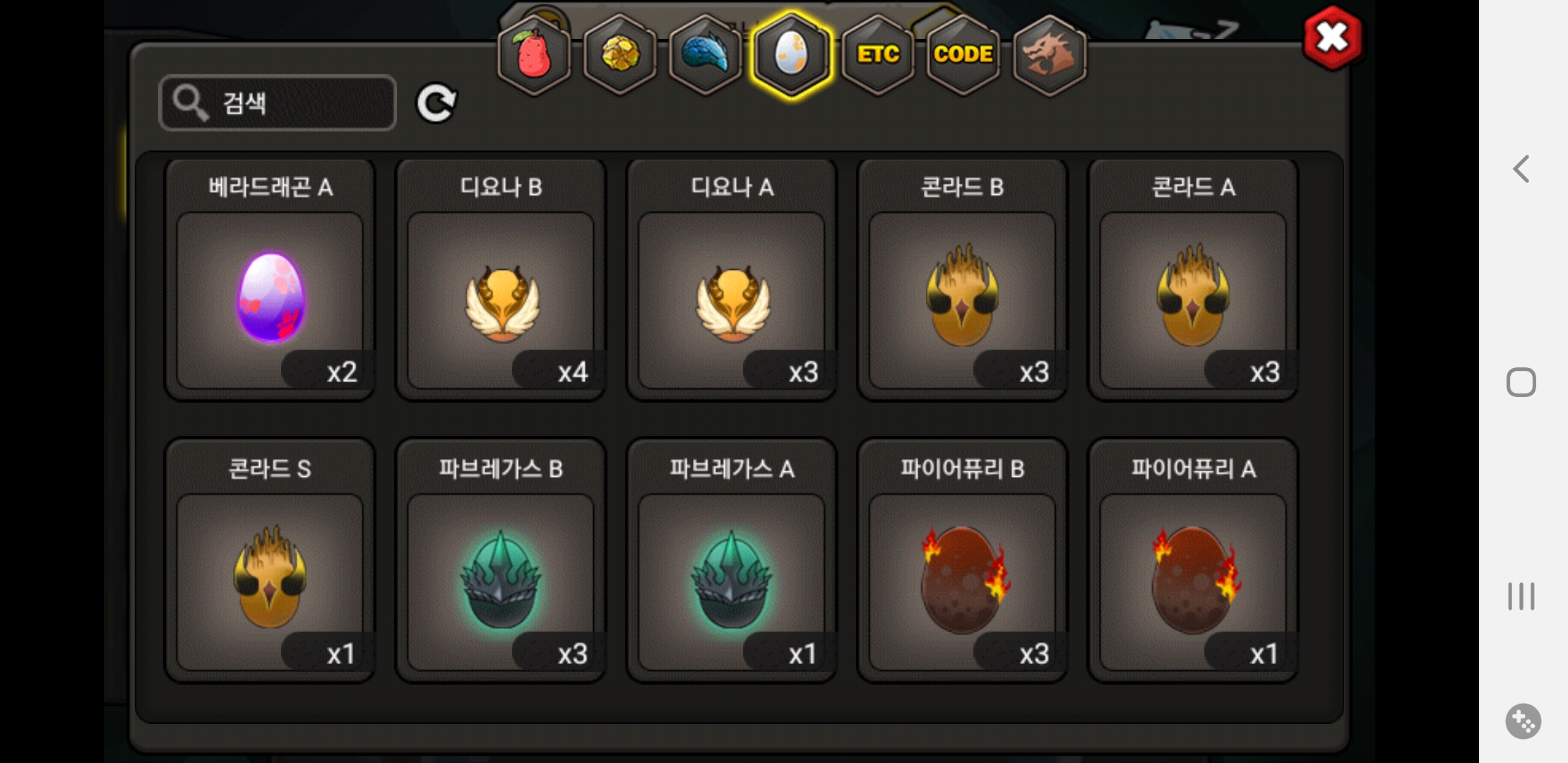Switch to the CODE tab
This screenshot has width=1568, height=763.
pos(963,54)
